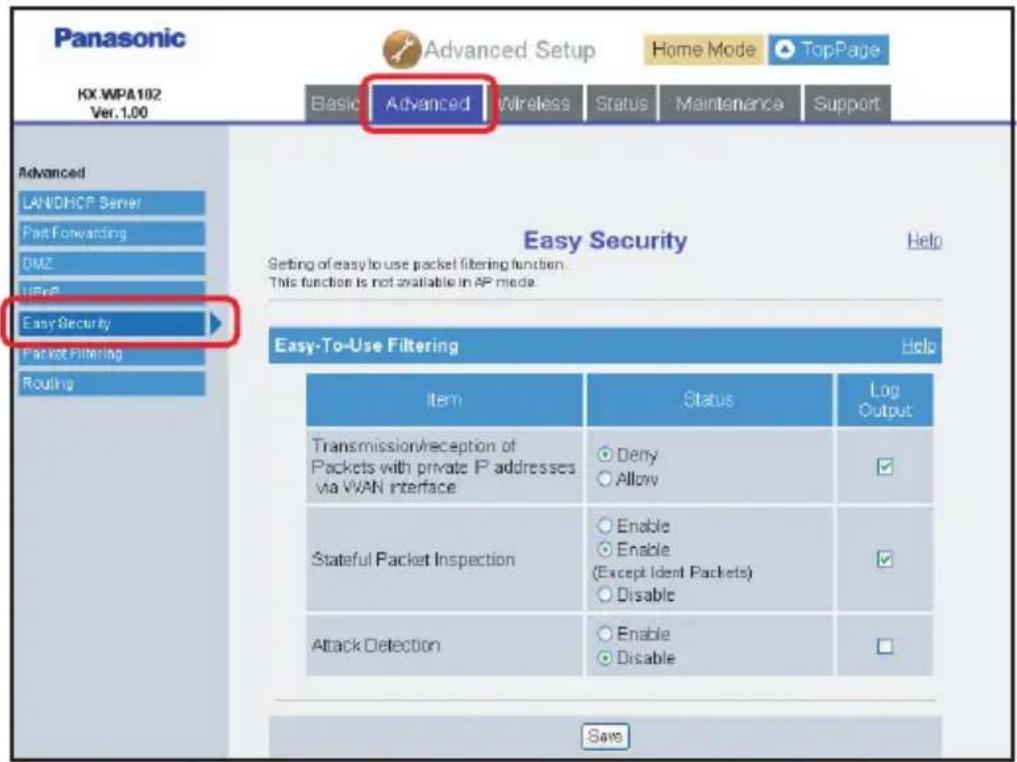Click the Save button
The width and height of the screenshot is (1017, 762).
click(x=604, y=736)
